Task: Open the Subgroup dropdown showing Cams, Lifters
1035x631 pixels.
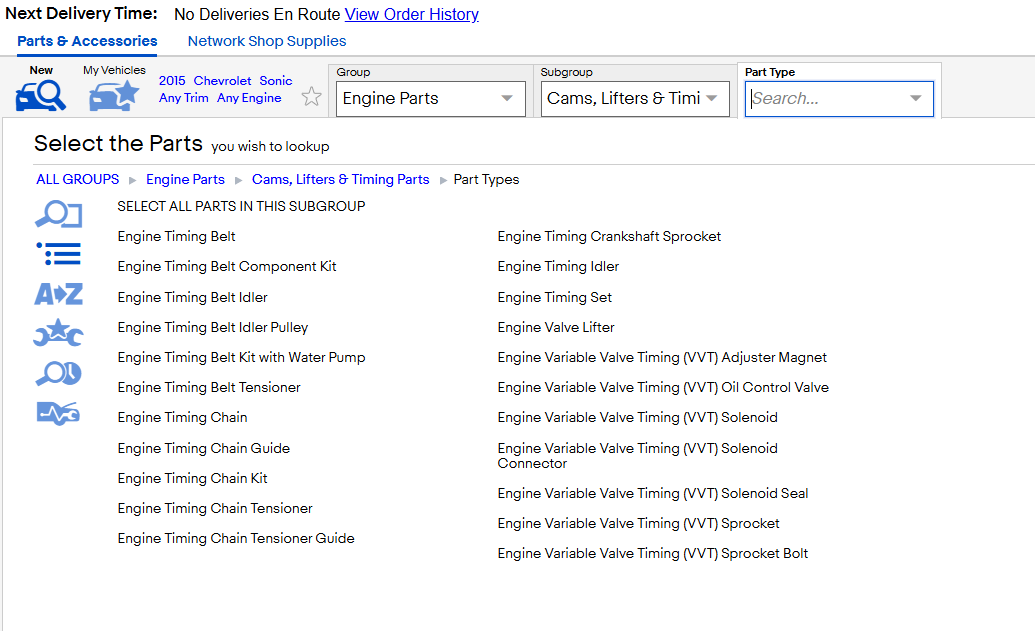Action: (x=635, y=98)
